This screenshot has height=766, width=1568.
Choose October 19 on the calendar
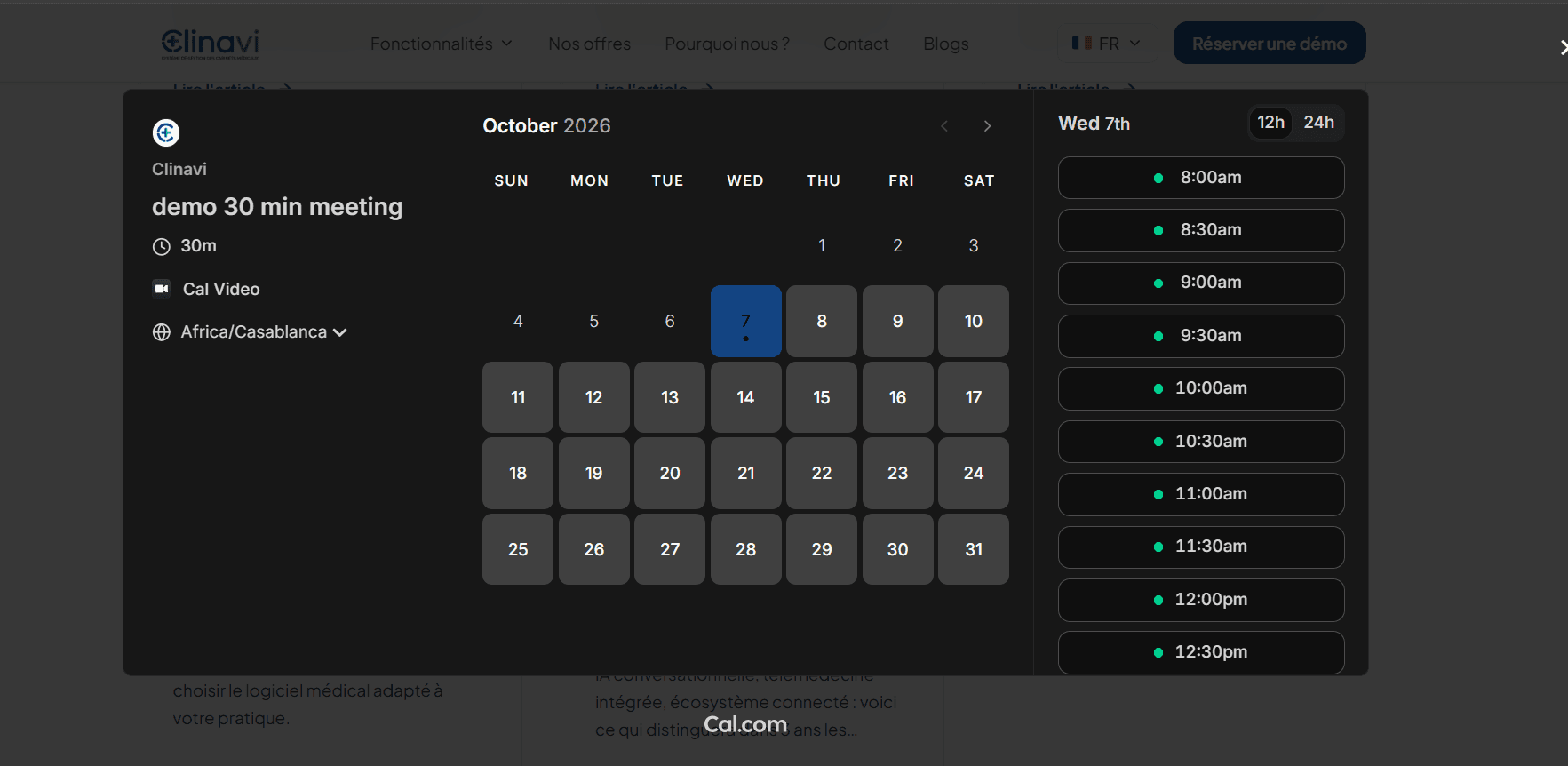(x=594, y=473)
